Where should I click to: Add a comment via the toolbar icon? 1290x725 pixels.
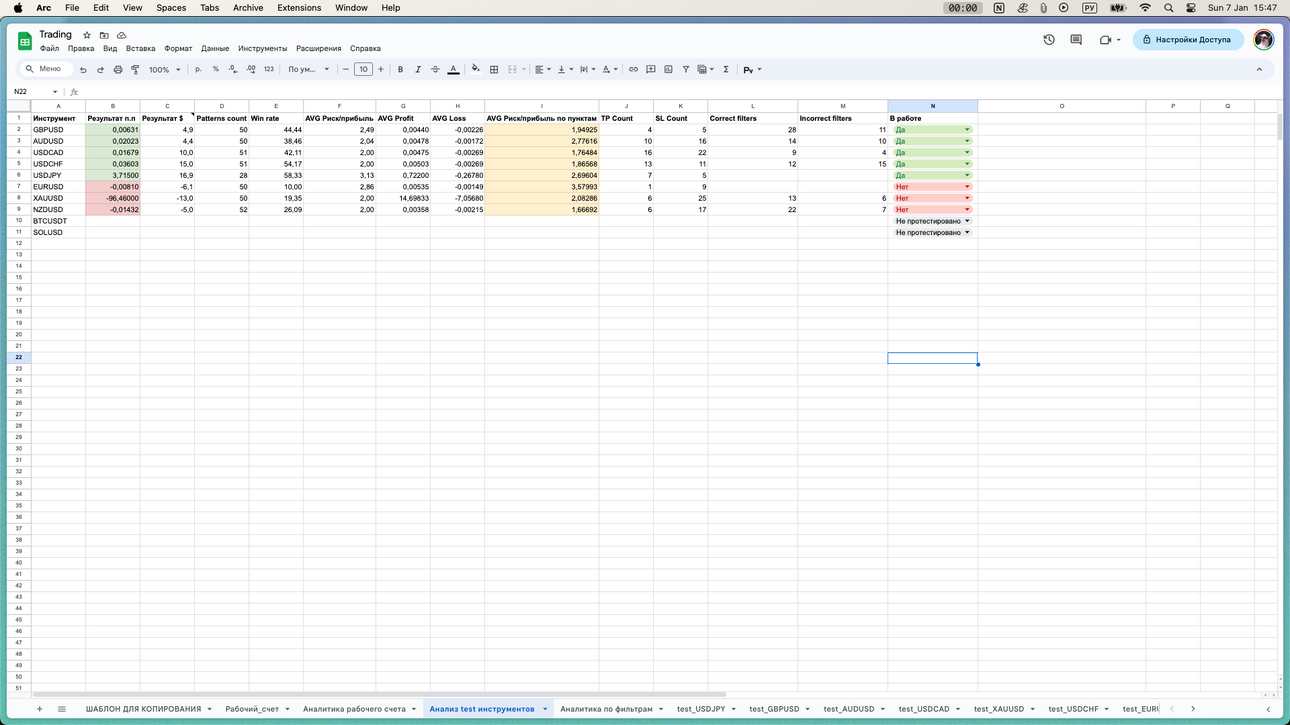pos(651,70)
